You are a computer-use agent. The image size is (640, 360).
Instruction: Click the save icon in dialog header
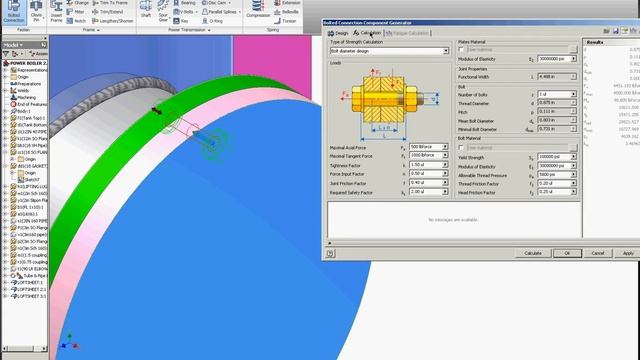616,31
